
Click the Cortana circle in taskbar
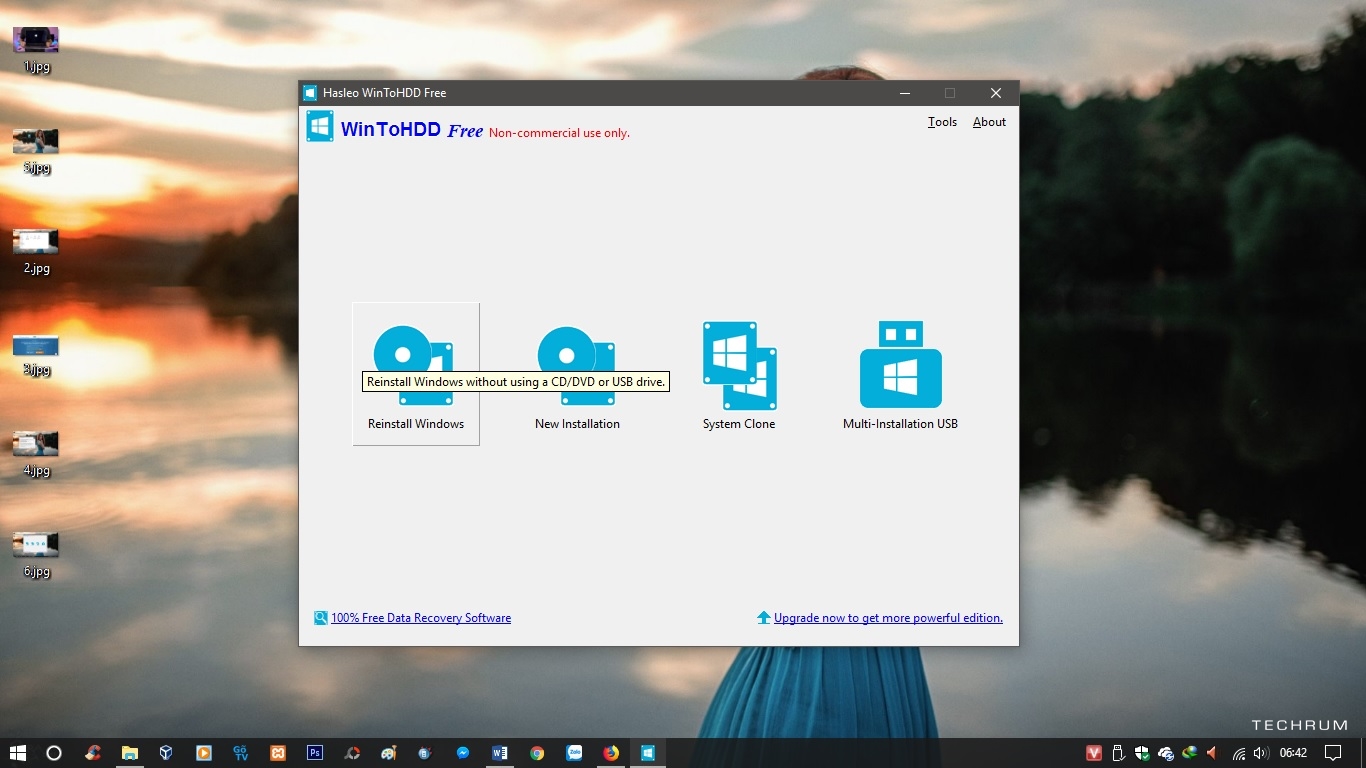pyautogui.click(x=54, y=753)
